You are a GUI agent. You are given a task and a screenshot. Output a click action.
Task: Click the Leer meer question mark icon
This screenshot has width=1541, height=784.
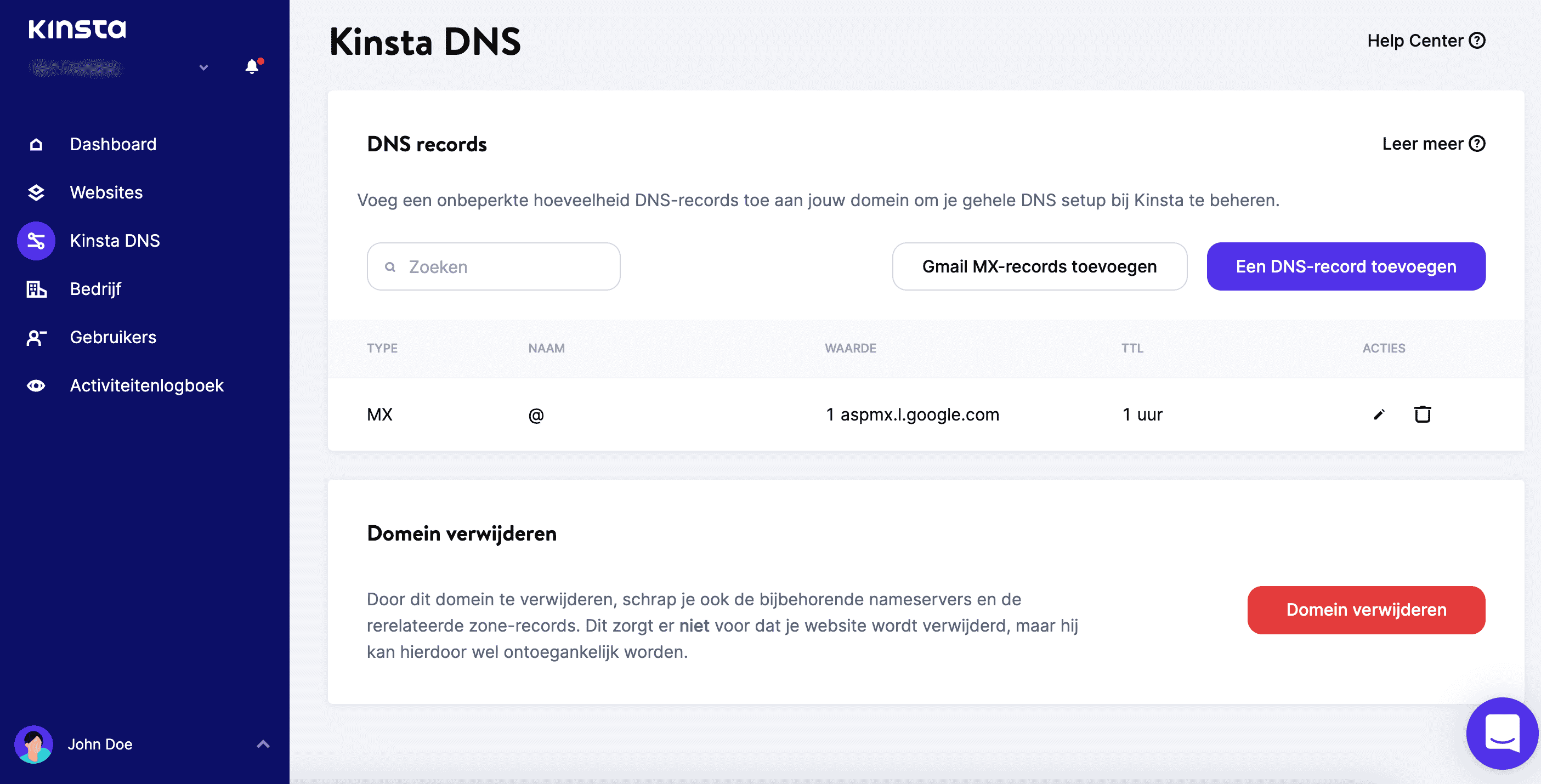1476,144
